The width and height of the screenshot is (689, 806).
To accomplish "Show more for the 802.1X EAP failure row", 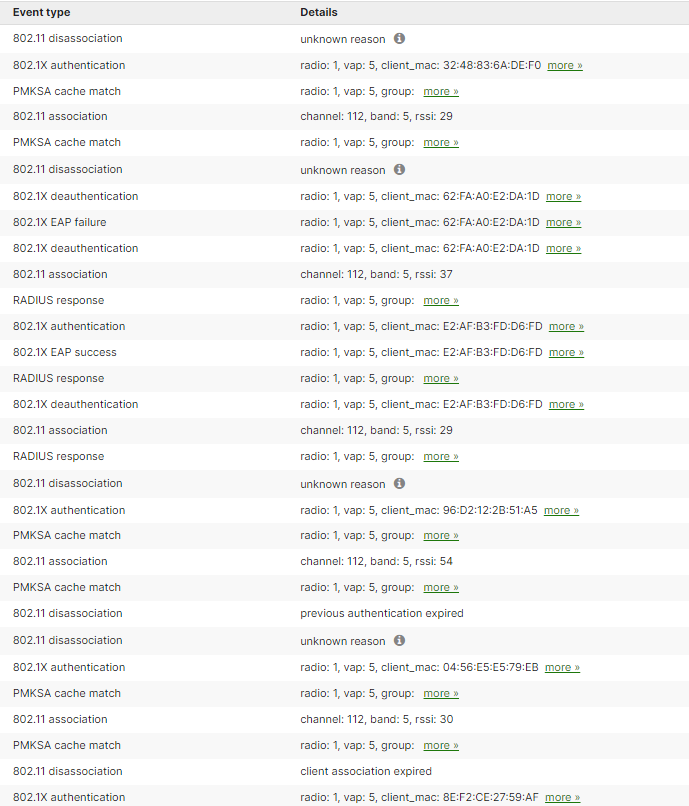I will (563, 223).
